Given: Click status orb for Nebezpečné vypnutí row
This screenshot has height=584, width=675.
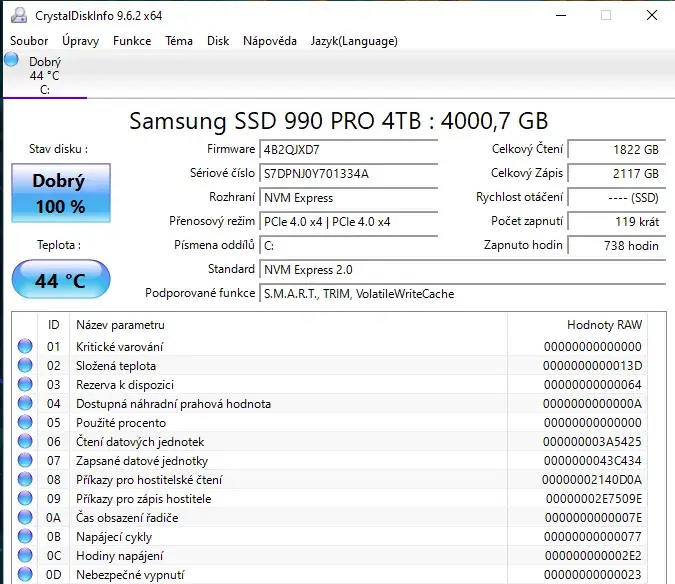Looking at the screenshot, I should click(25, 574).
